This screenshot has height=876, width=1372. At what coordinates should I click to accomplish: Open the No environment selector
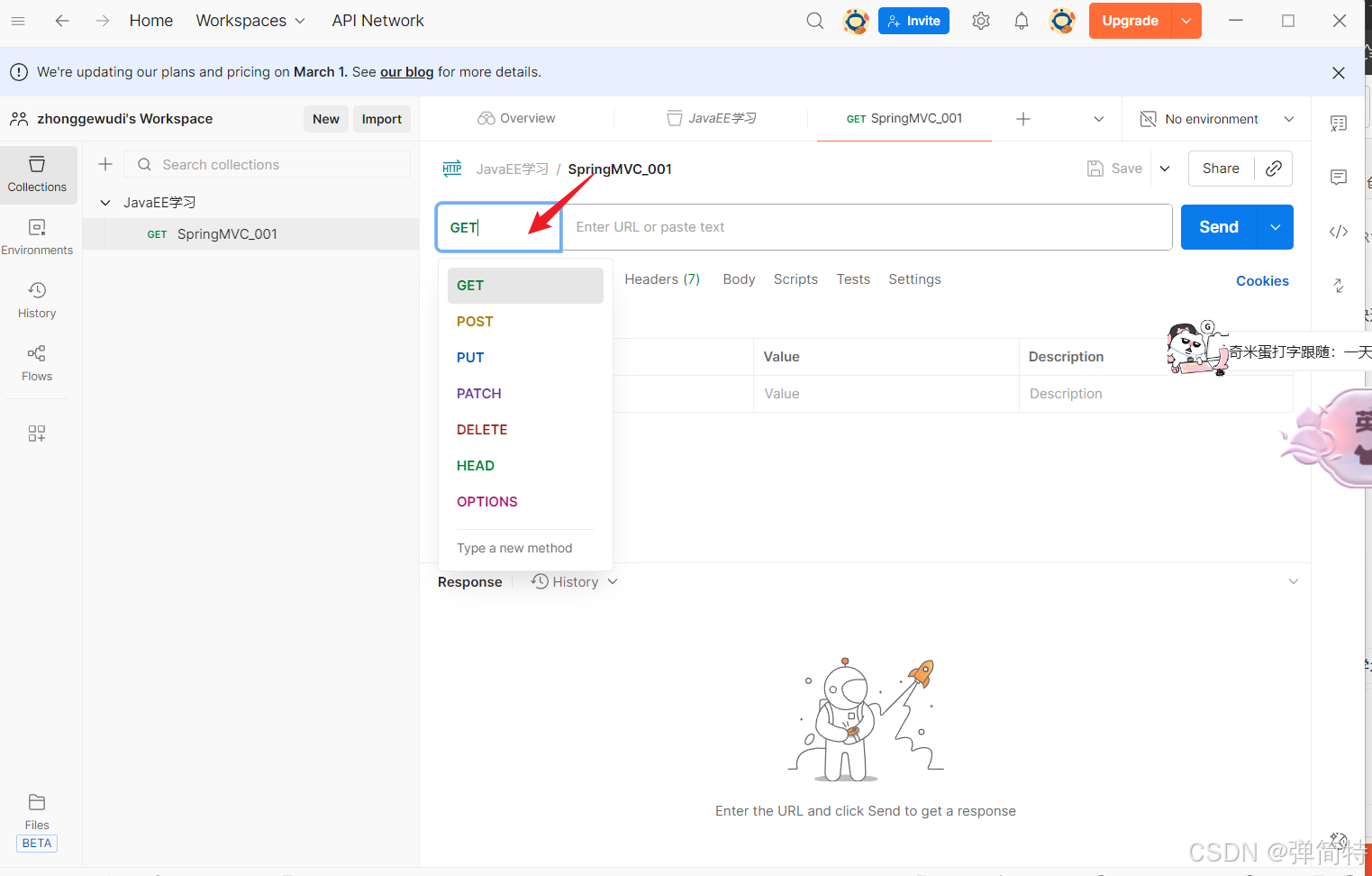1217,119
